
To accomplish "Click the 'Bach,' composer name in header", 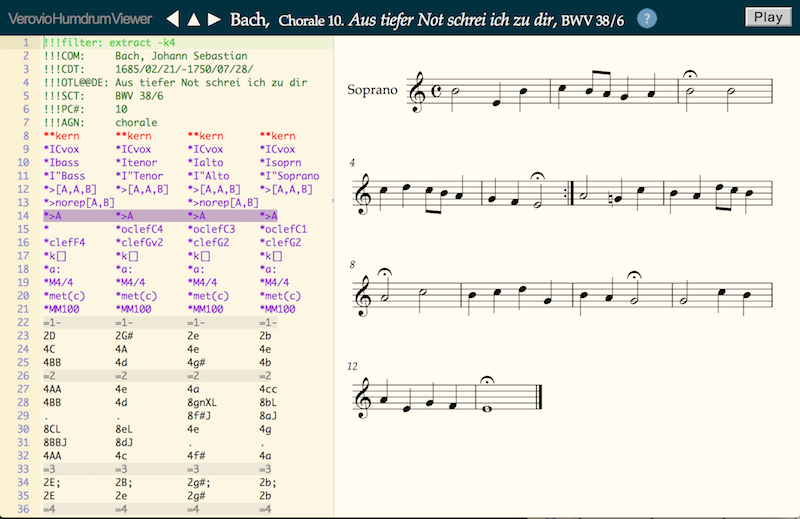I will (x=249, y=19).
